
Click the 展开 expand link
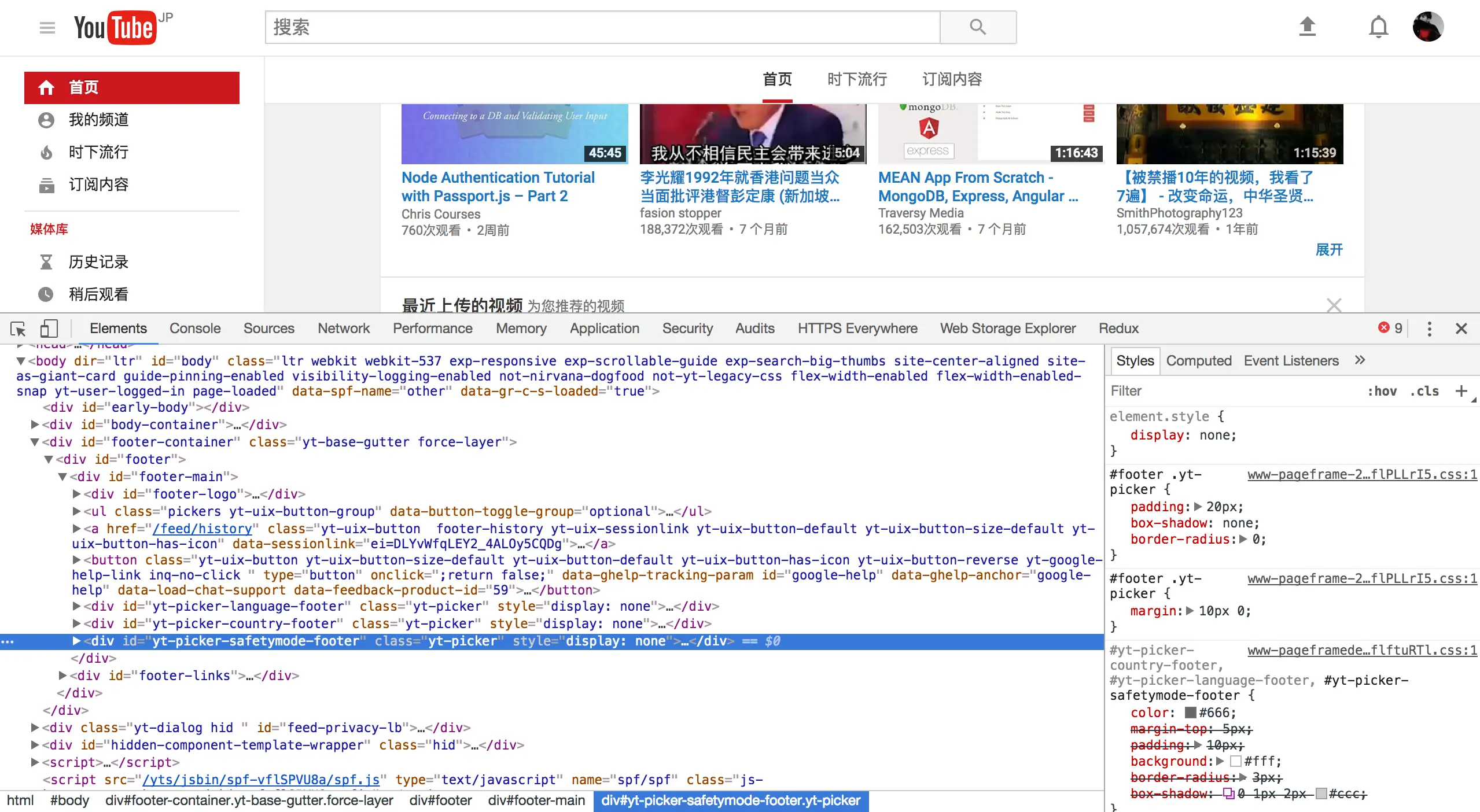1328,250
